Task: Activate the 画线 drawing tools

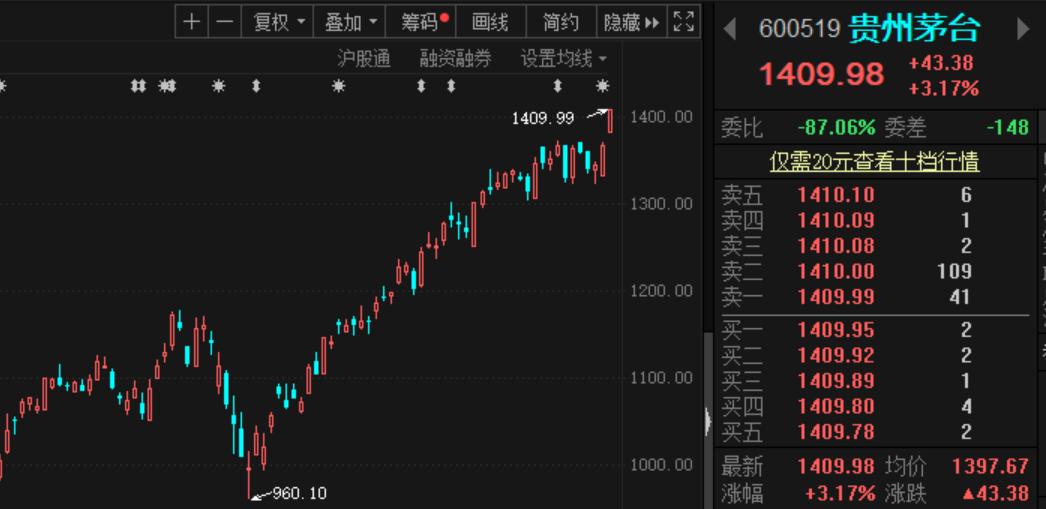Action: click(x=490, y=22)
